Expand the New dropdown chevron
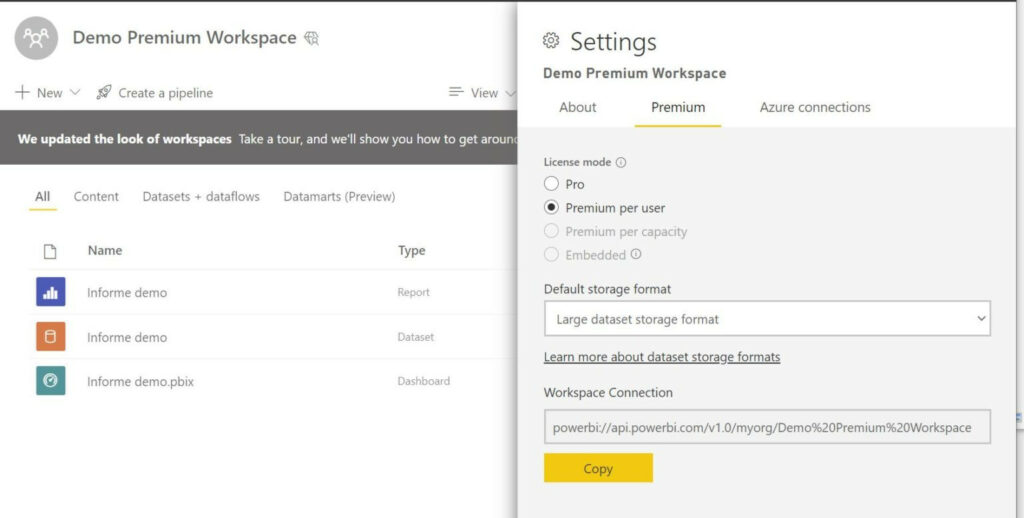 [x=74, y=92]
